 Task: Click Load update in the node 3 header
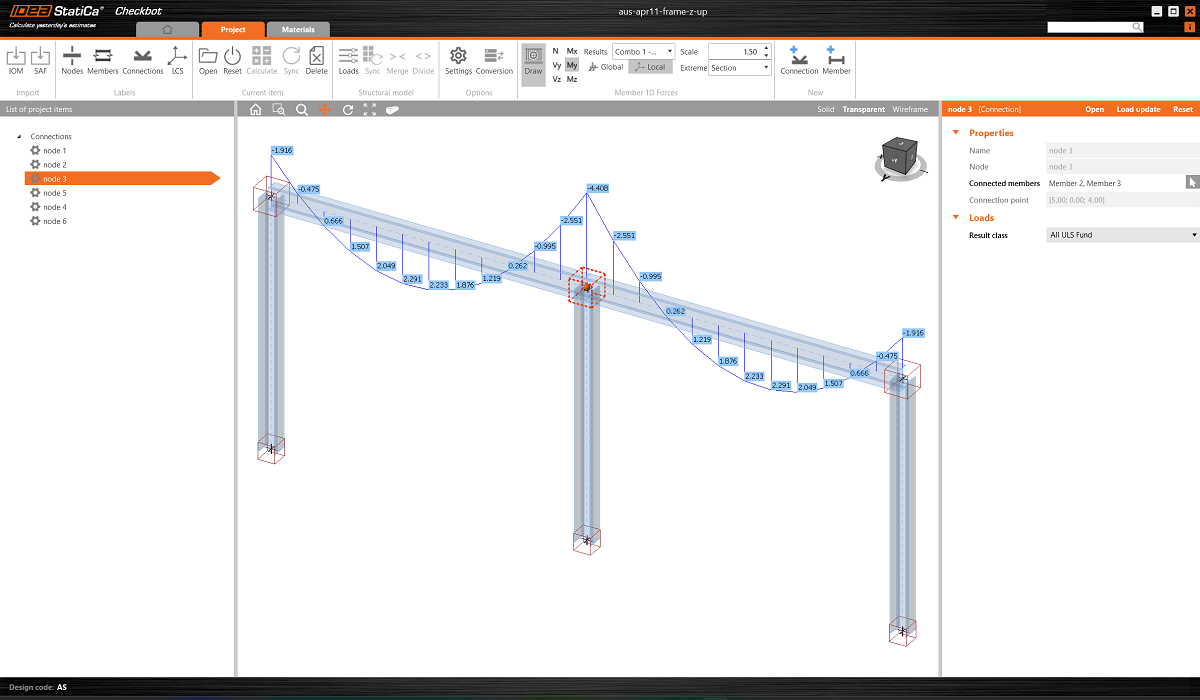(1138, 109)
